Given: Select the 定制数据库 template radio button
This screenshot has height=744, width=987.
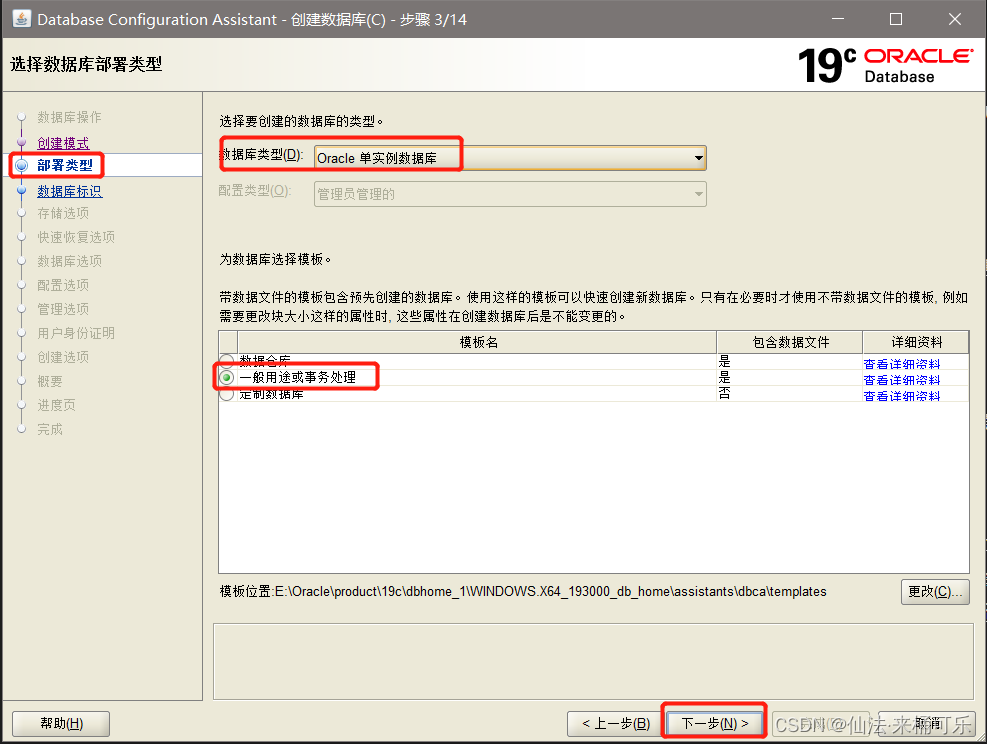Looking at the screenshot, I should tap(227, 394).
